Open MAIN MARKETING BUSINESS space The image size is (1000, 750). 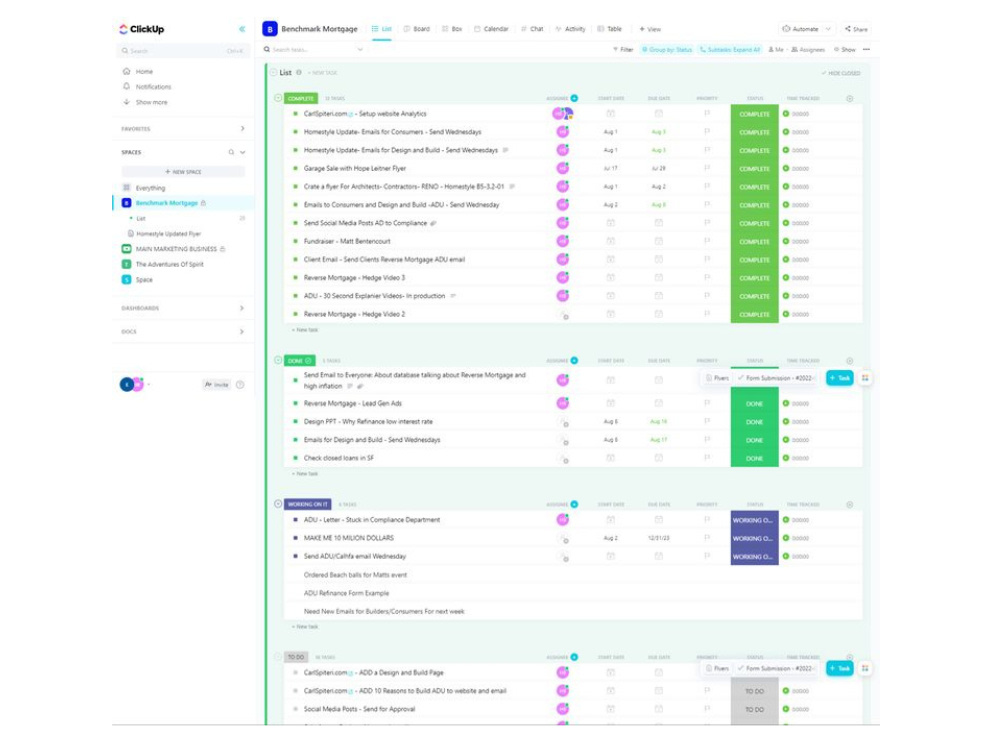[x=176, y=249]
